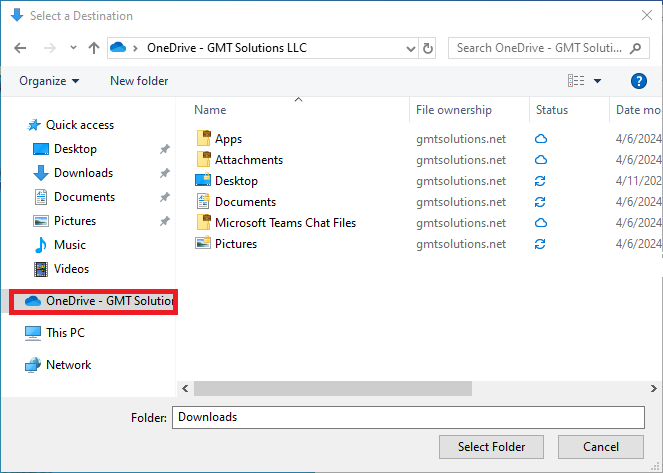Click the pin icon beside Downloads

click(x=164, y=173)
